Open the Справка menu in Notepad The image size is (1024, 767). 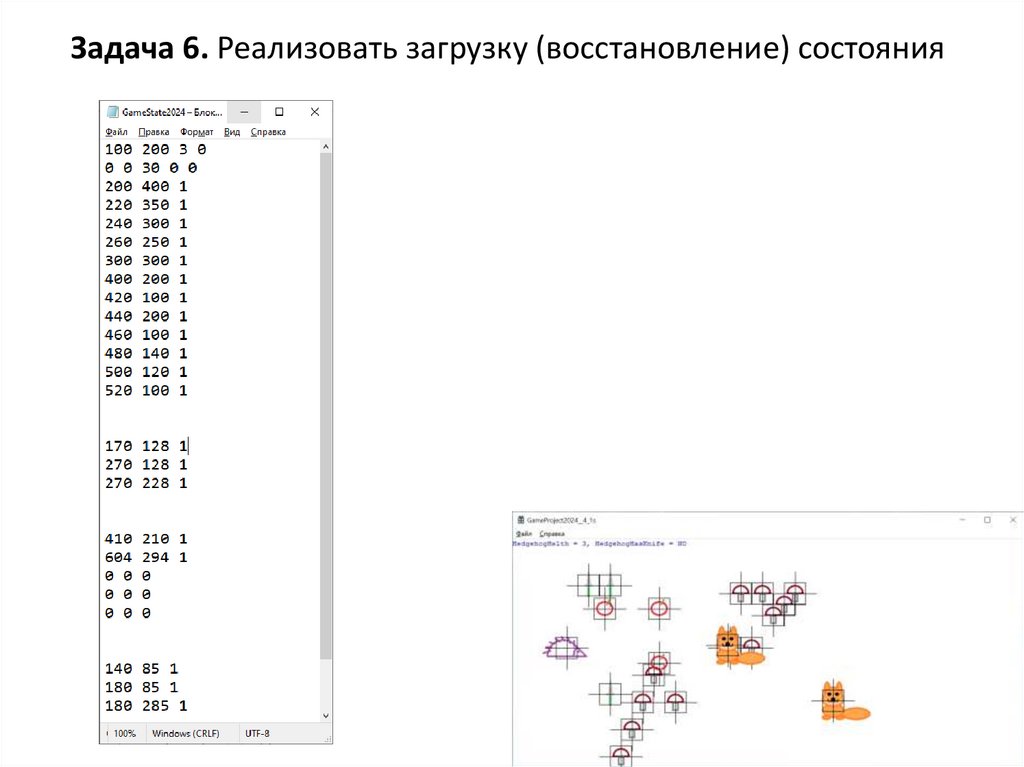pyautogui.click(x=268, y=132)
